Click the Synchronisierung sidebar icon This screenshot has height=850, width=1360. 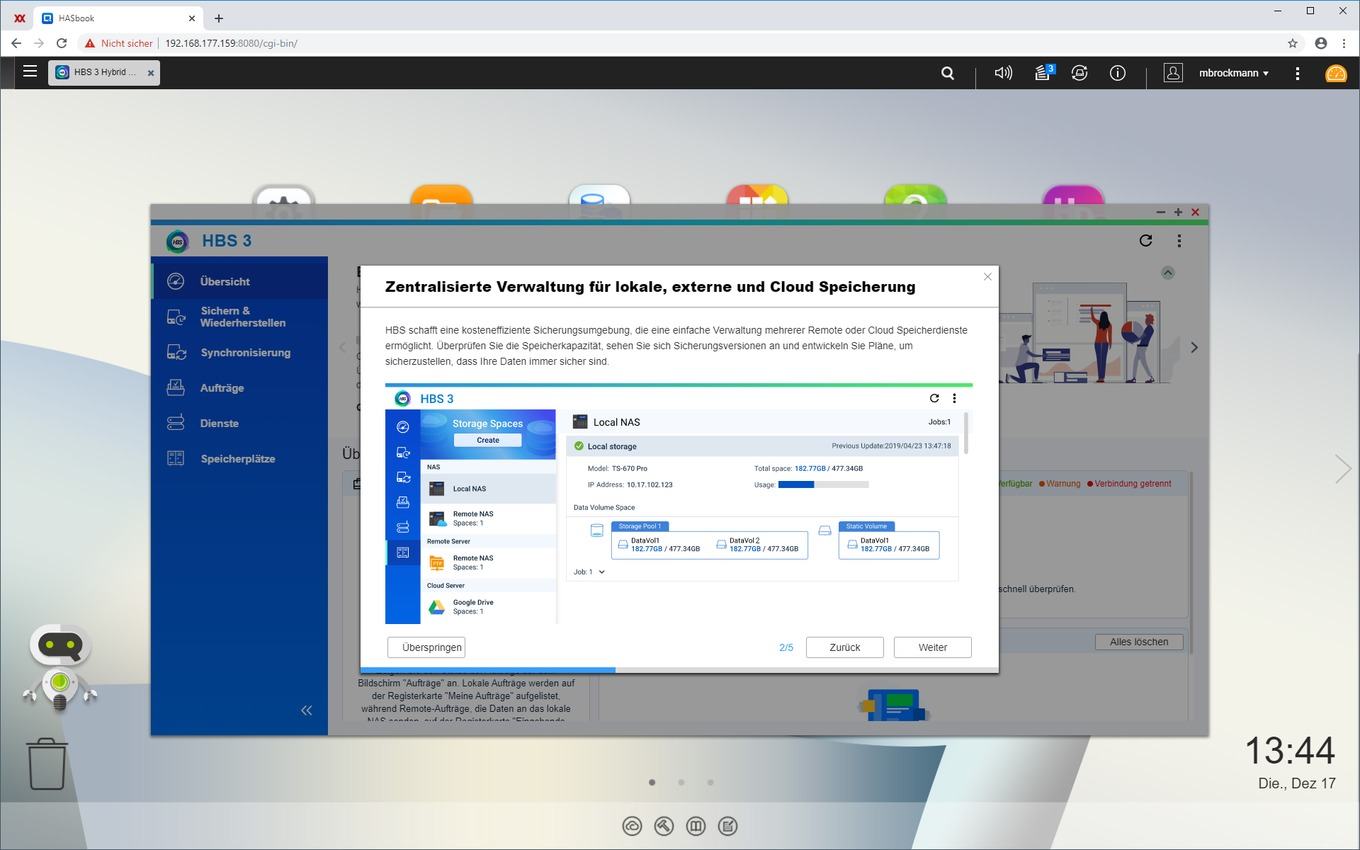click(x=176, y=353)
